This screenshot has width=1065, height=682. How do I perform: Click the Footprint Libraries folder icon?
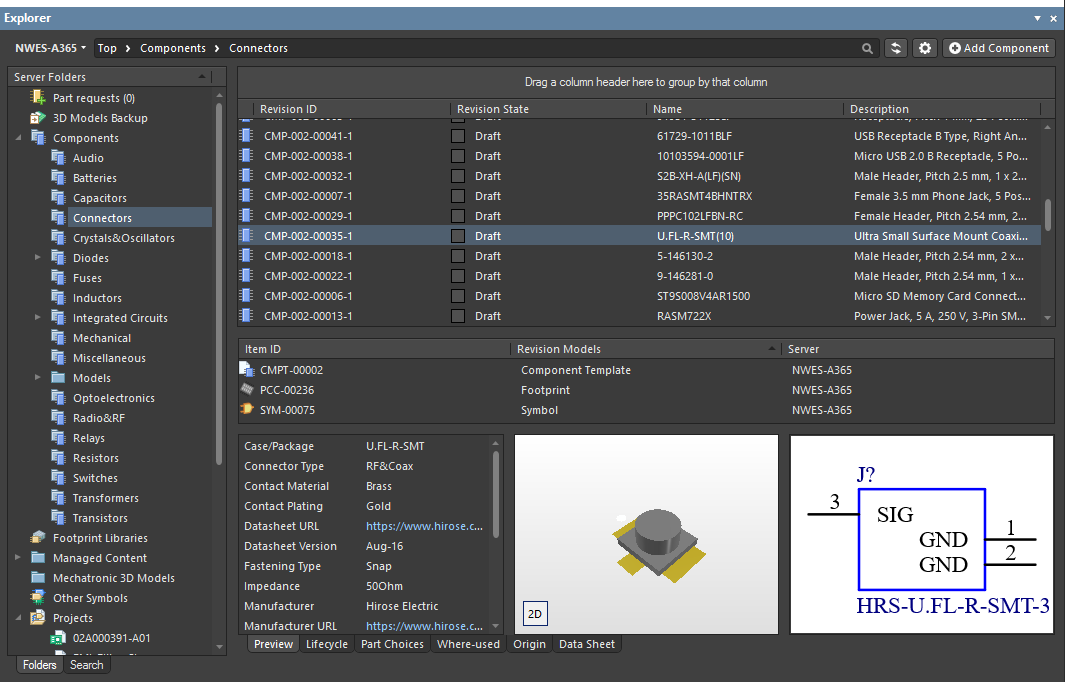tap(38, 537)
